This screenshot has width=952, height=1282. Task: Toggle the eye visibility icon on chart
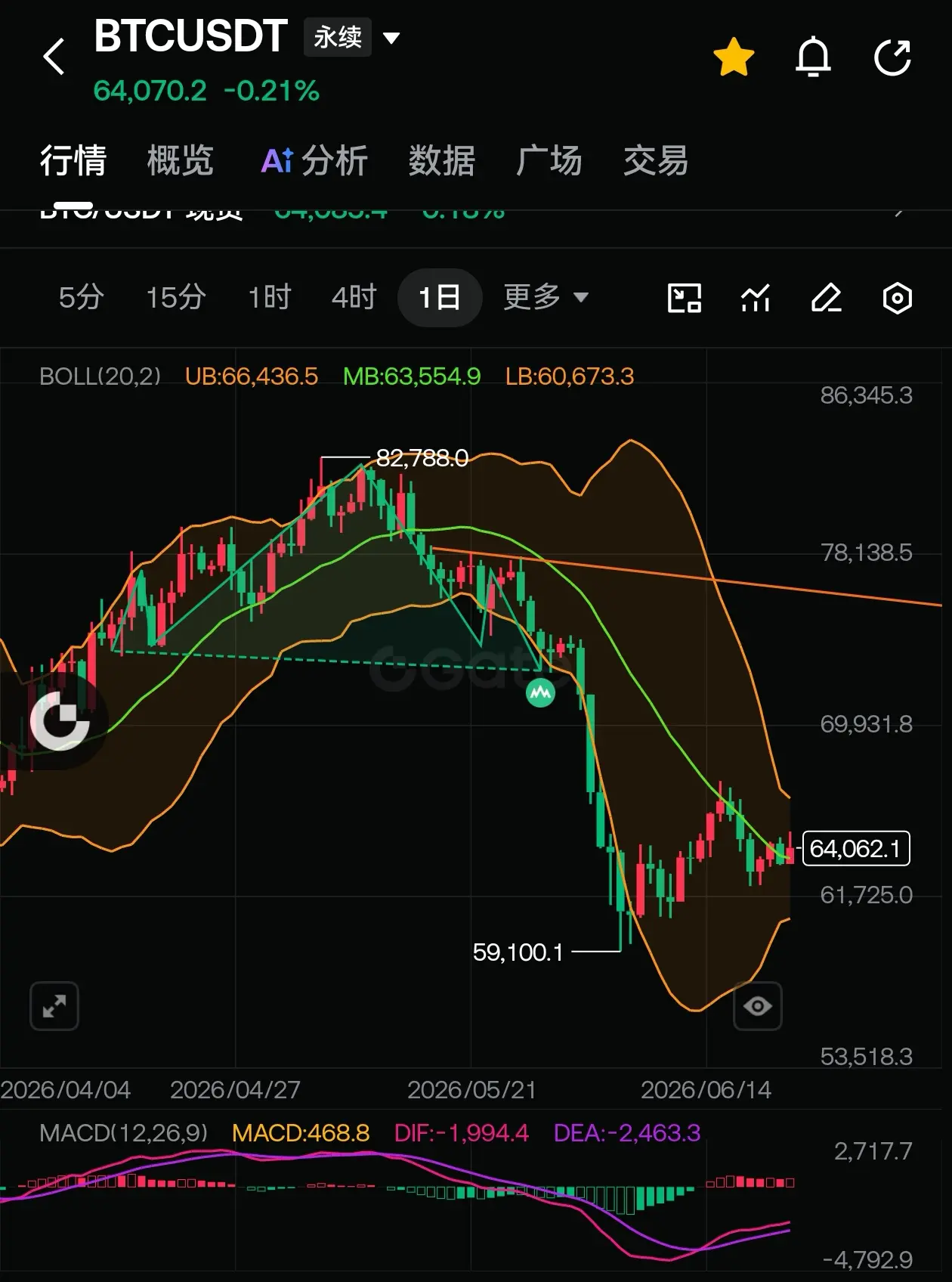click(758, 1006)
